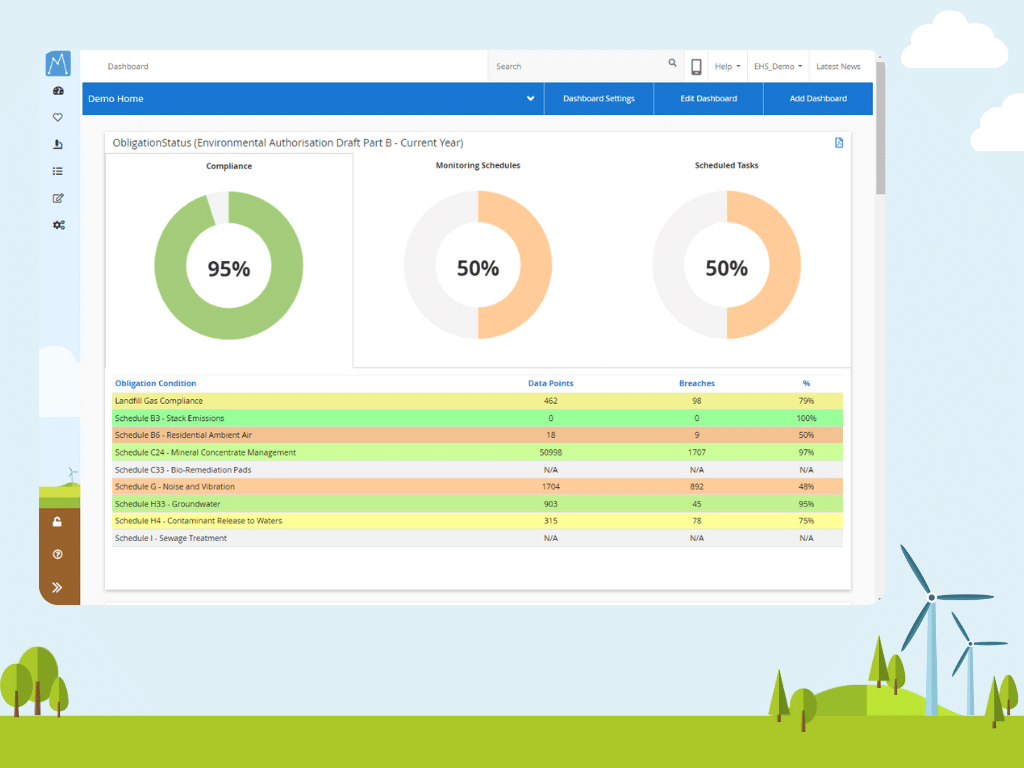The height and width of the screenshot is (768, 1024).
Task: Click the flask icon in the sidebar
Action: (x=58, y=144)
